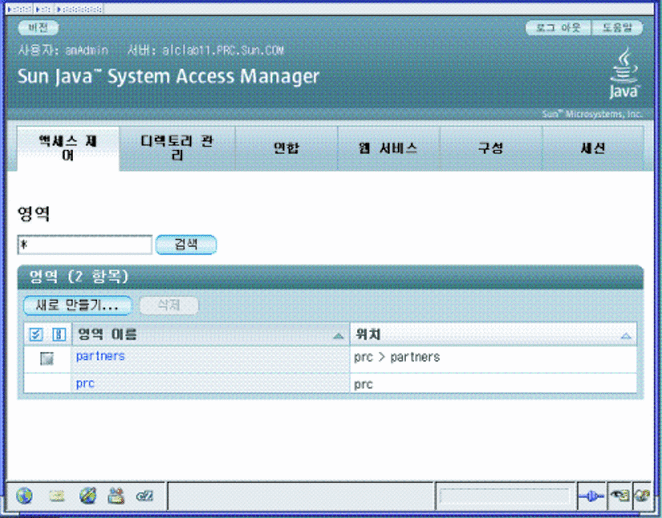Screen dimensions: 662x518
Task: Click the eye-and-card icon in status bar
Action: pyautogui.click(x=620, y=495)
